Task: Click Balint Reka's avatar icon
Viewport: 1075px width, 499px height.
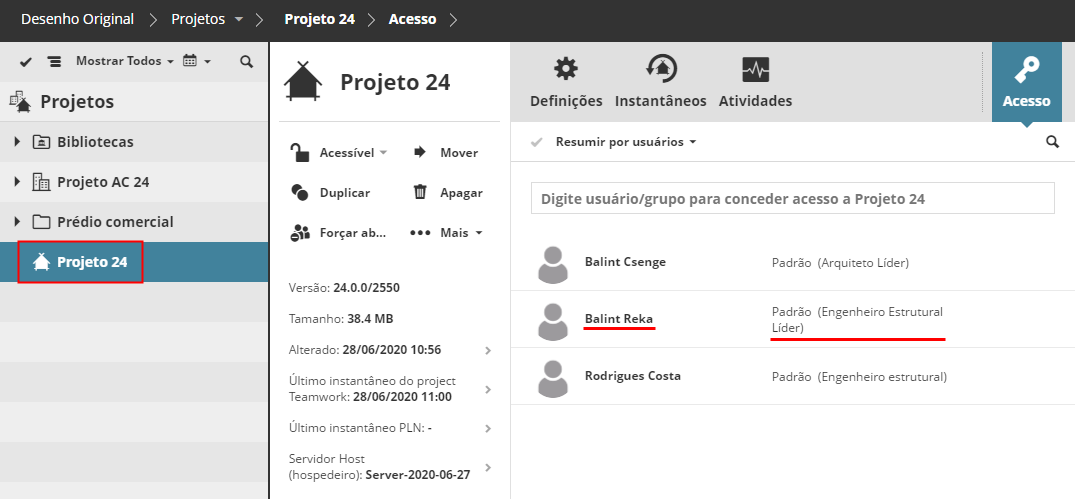Action: [x=553, y=321]
